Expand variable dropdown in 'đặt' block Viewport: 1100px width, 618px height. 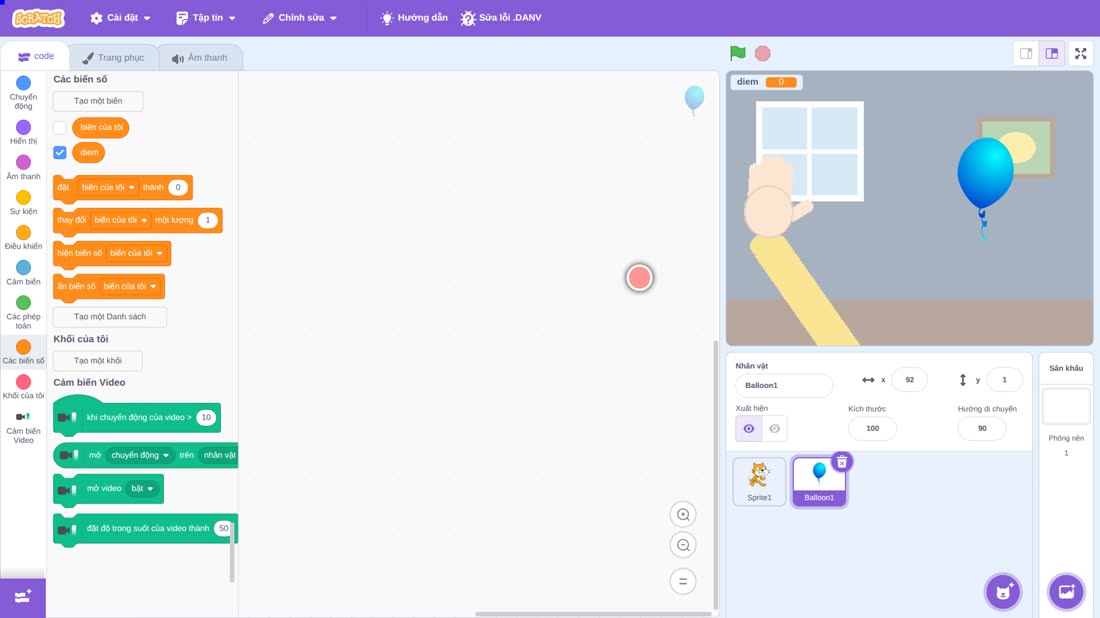tap(108, 187)
